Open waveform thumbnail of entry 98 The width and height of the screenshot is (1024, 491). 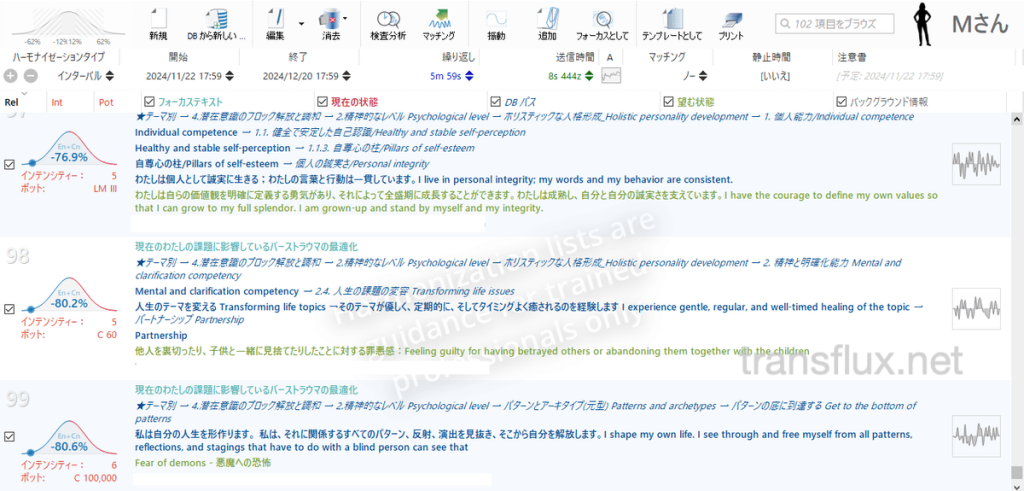(x=976, y=308)
